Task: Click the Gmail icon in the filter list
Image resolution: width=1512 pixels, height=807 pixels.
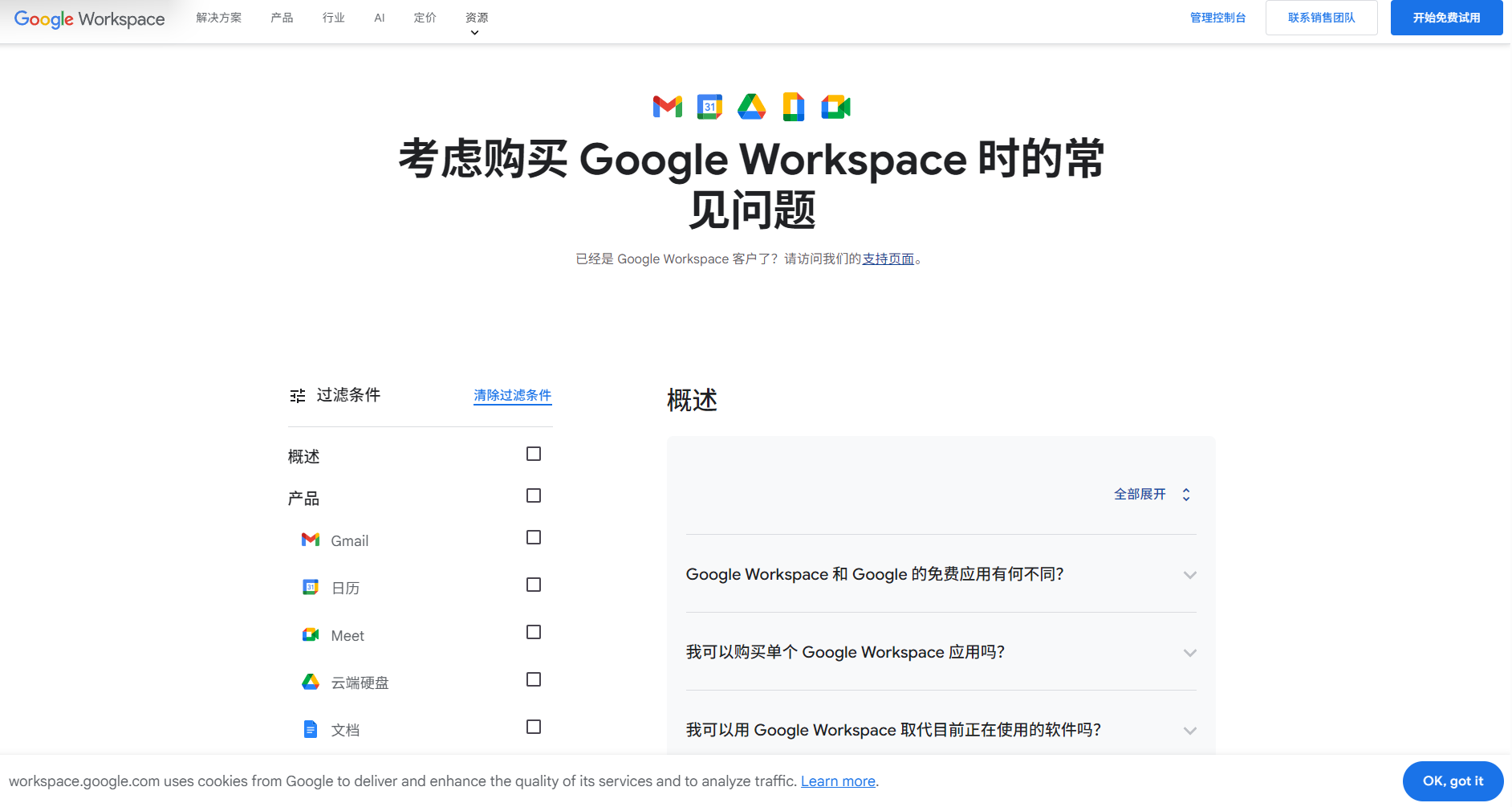Action: (x=311, y=540)
